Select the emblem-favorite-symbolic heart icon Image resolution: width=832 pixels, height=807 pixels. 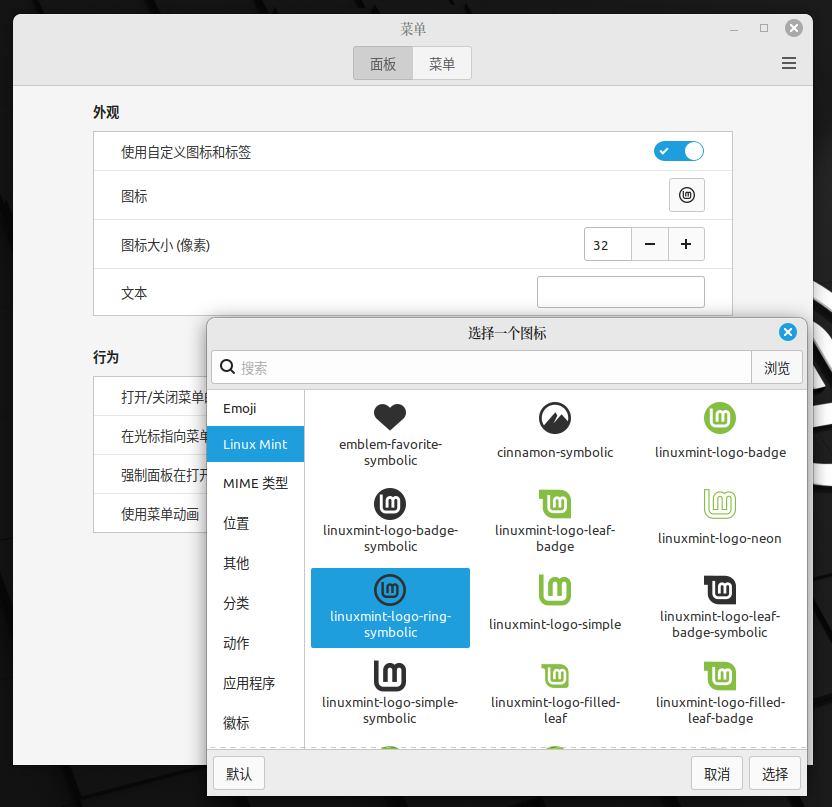tap(390, 436)
